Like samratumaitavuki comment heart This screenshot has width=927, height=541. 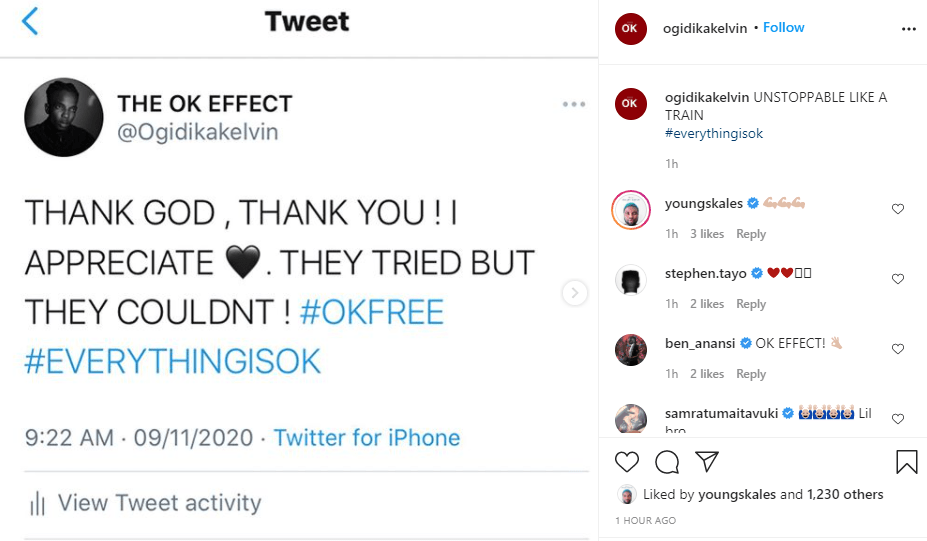coord(897,419)
